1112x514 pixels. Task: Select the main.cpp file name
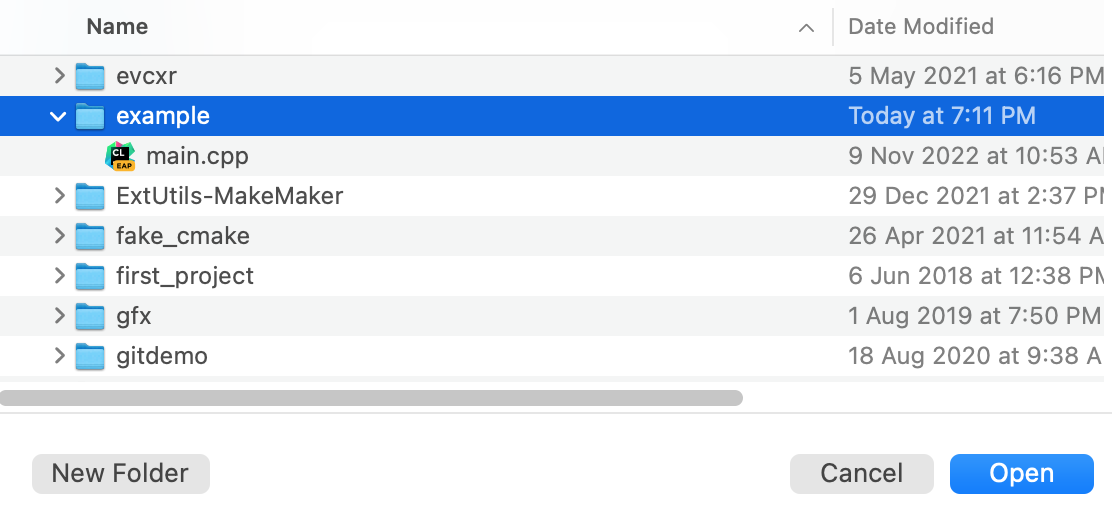tap(197, 156)
